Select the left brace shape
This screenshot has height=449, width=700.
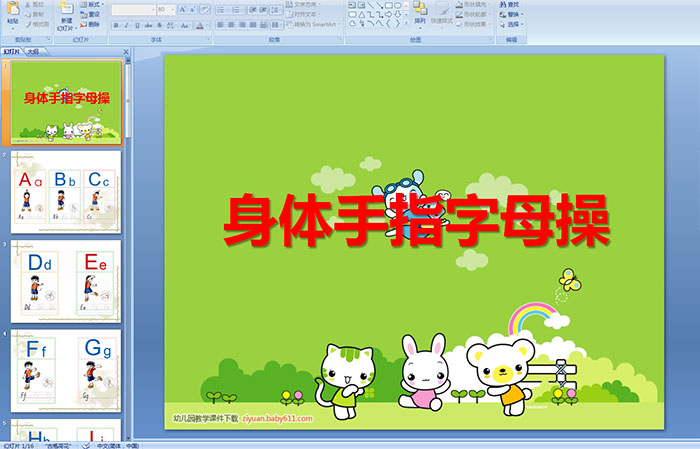pos(388,23)
